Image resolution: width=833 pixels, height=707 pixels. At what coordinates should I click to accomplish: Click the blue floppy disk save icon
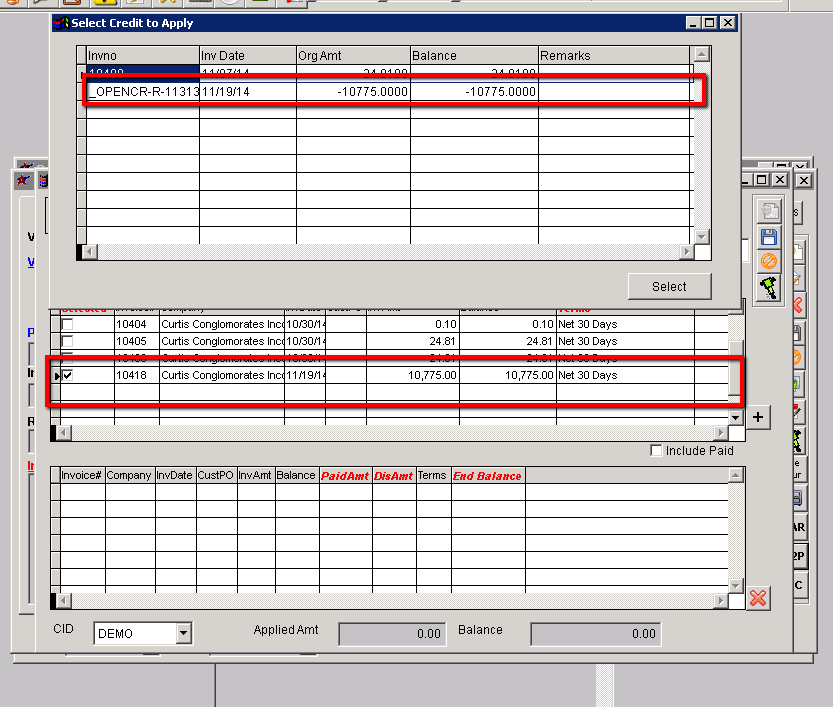coord(769,237)
